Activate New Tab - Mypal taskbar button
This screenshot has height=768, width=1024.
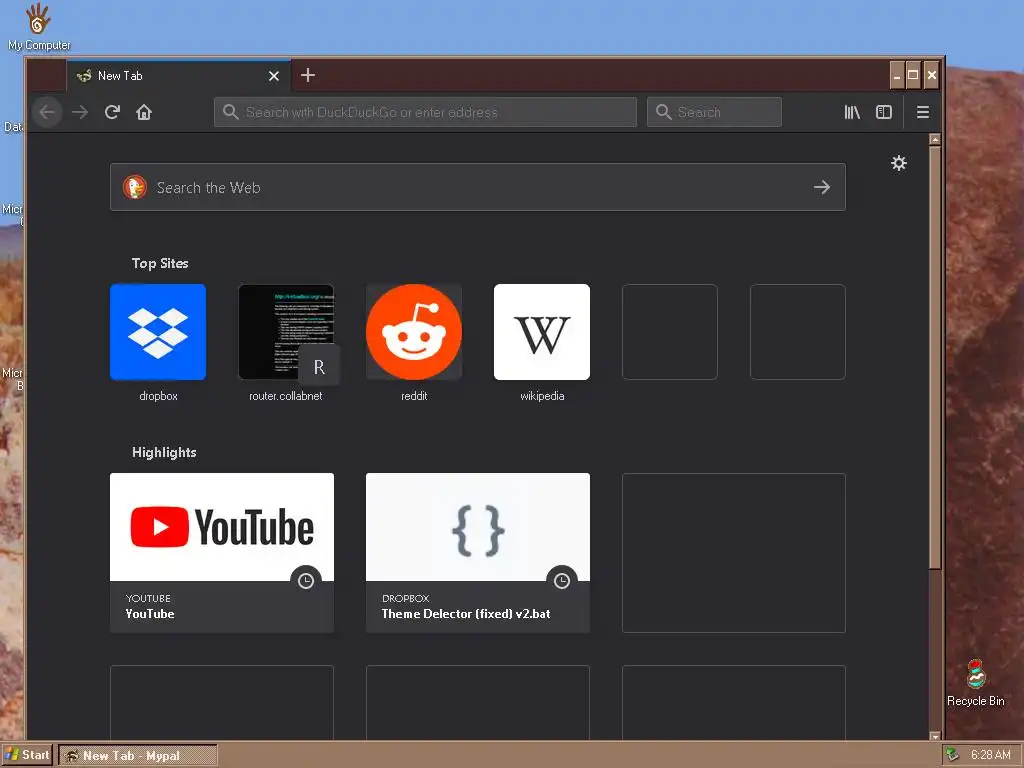click(x=138, y=756)
